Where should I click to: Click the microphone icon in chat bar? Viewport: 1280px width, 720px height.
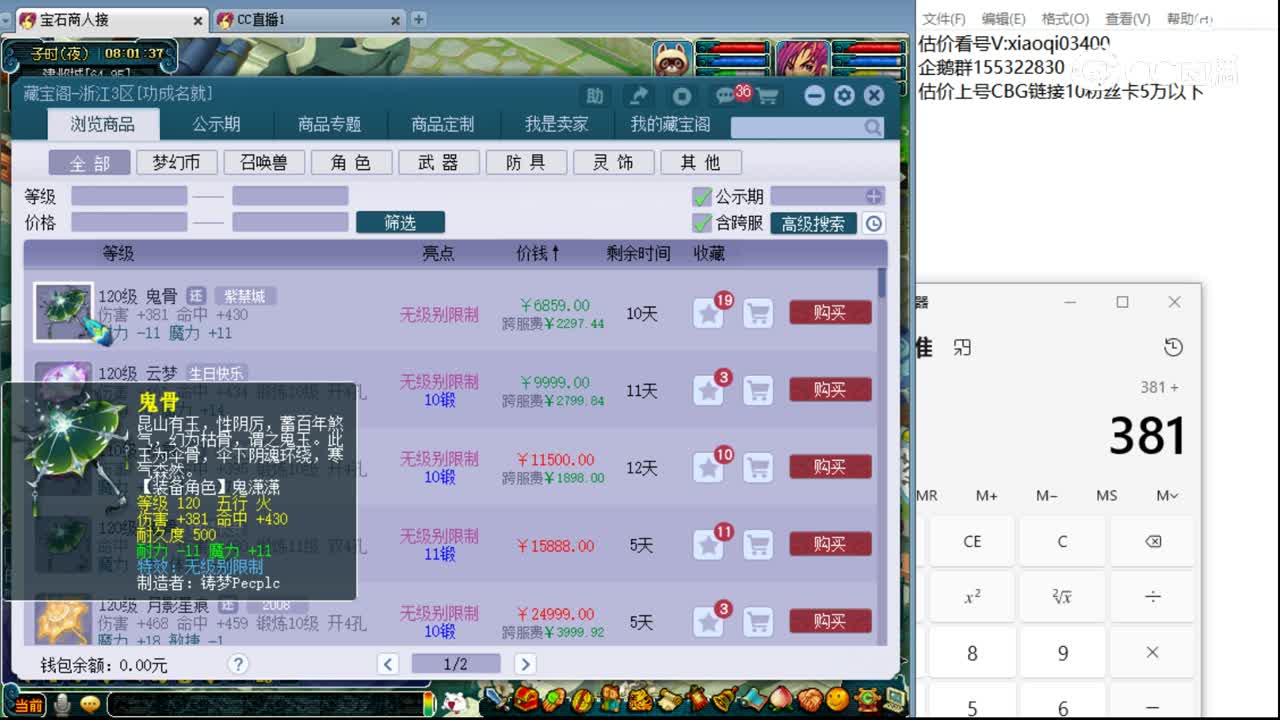[63, 705]
